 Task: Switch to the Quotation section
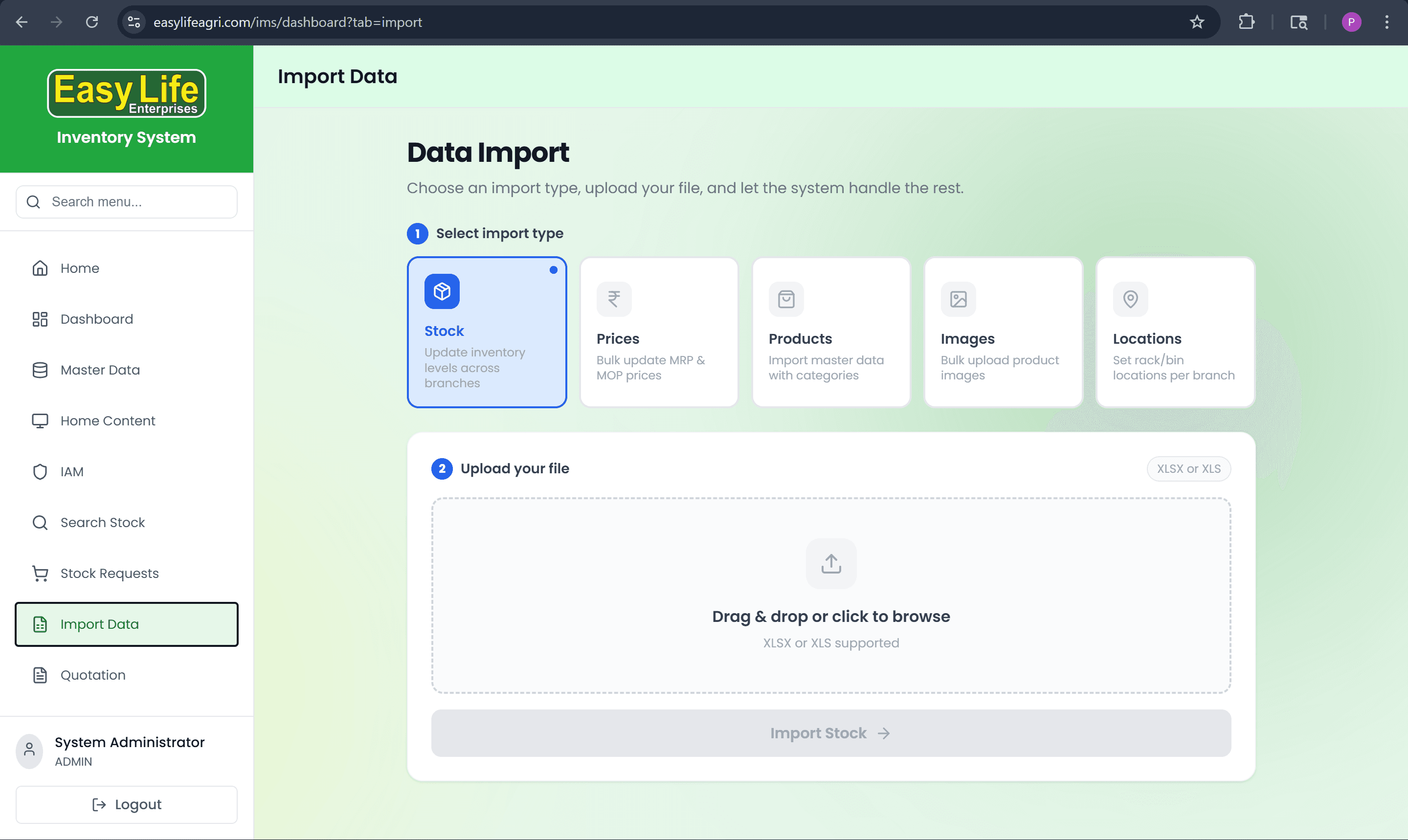point(92,675)
